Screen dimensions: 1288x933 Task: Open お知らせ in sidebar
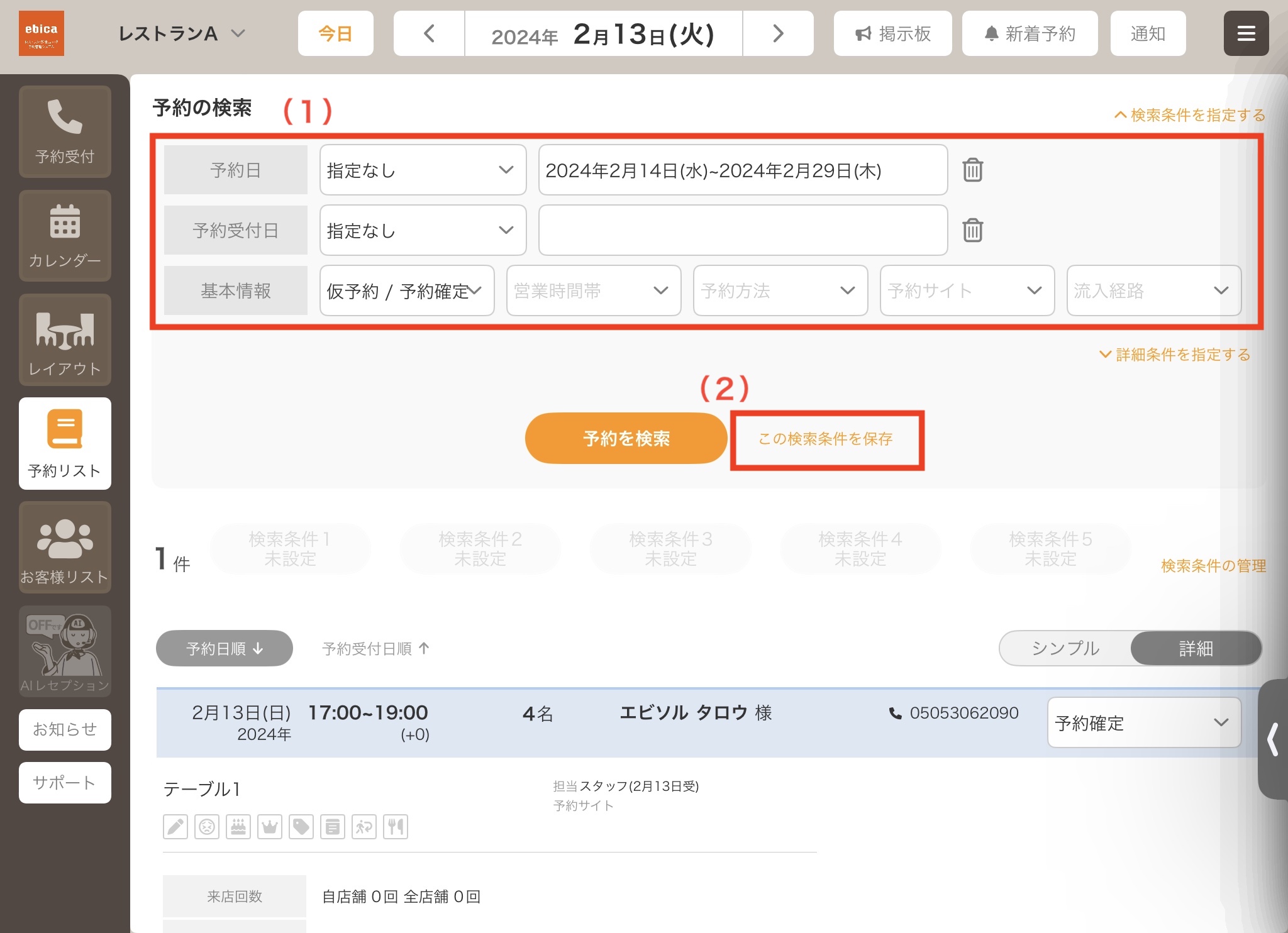tap(65, 729)
